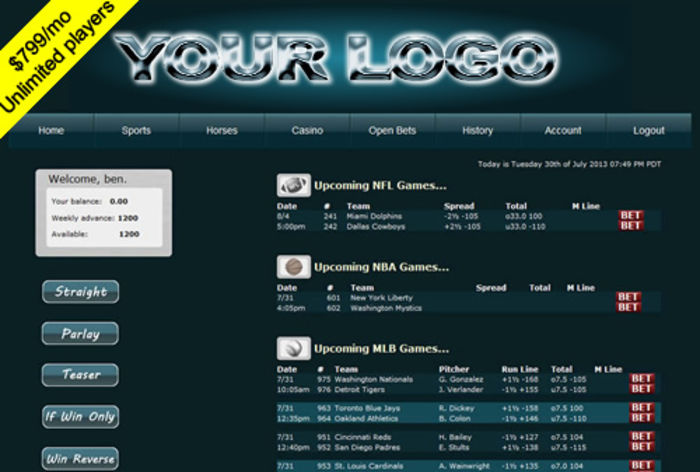View Open Bets in the navigation bar

[x=392, y=131]
